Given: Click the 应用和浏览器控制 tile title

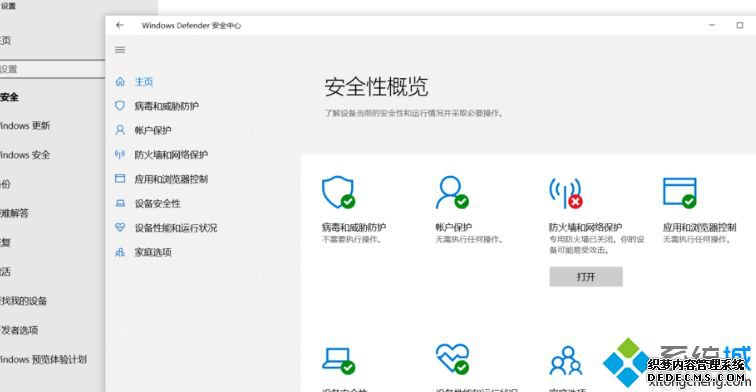Looking at the screenshot, I should [700, 227].
